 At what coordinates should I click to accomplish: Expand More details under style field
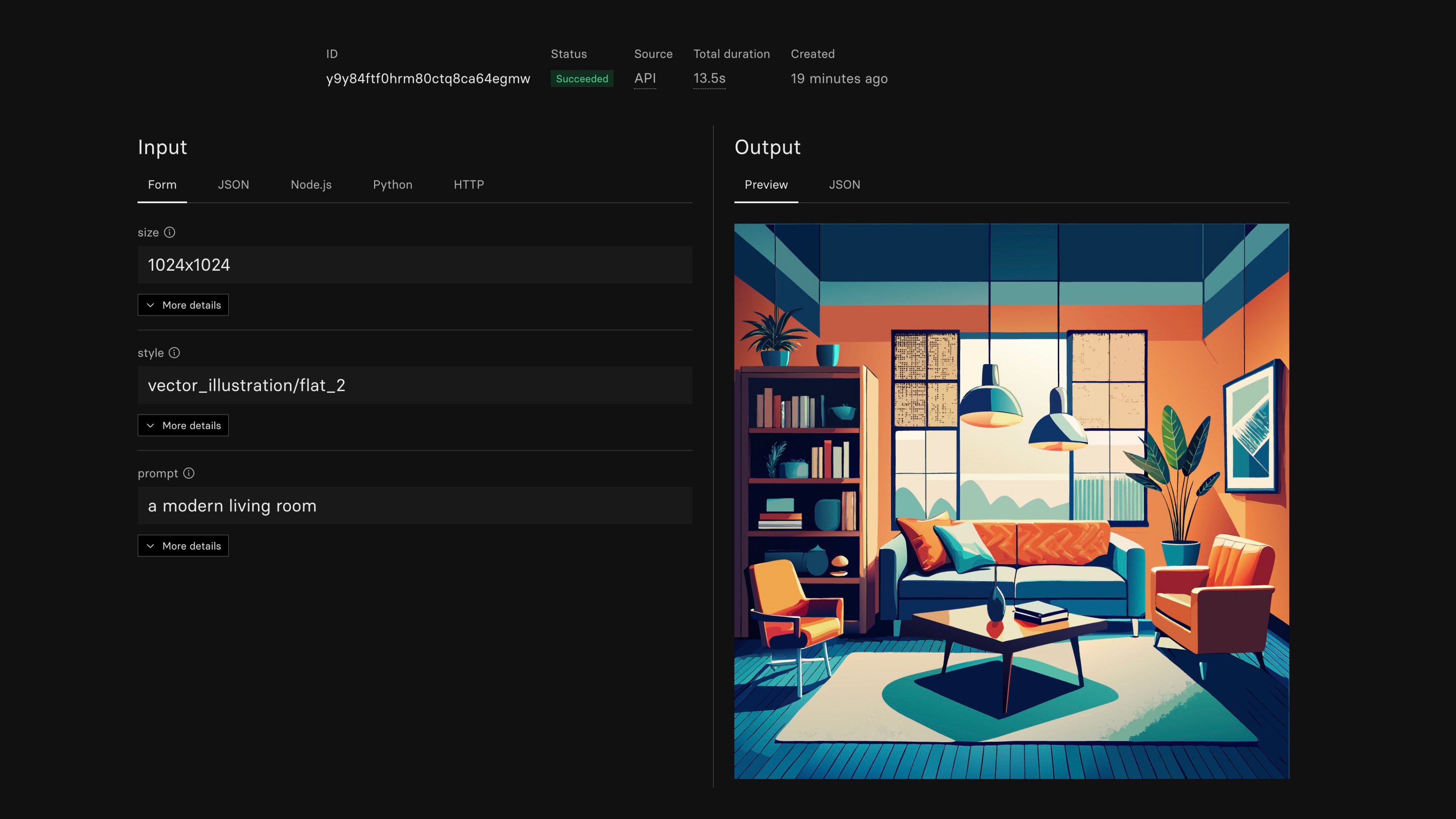click(x=183, y=425)
